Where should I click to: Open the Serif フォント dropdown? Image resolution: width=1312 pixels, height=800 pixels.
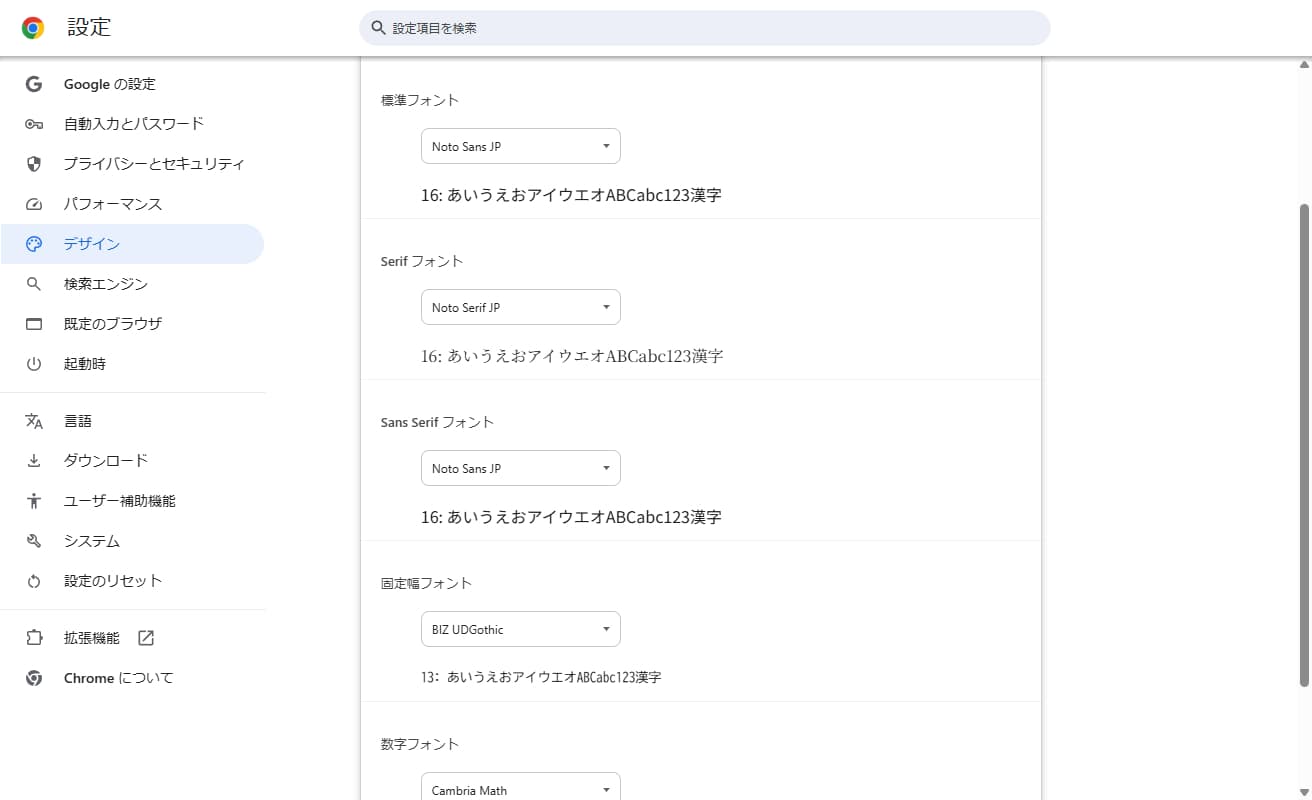coord(520,307)
